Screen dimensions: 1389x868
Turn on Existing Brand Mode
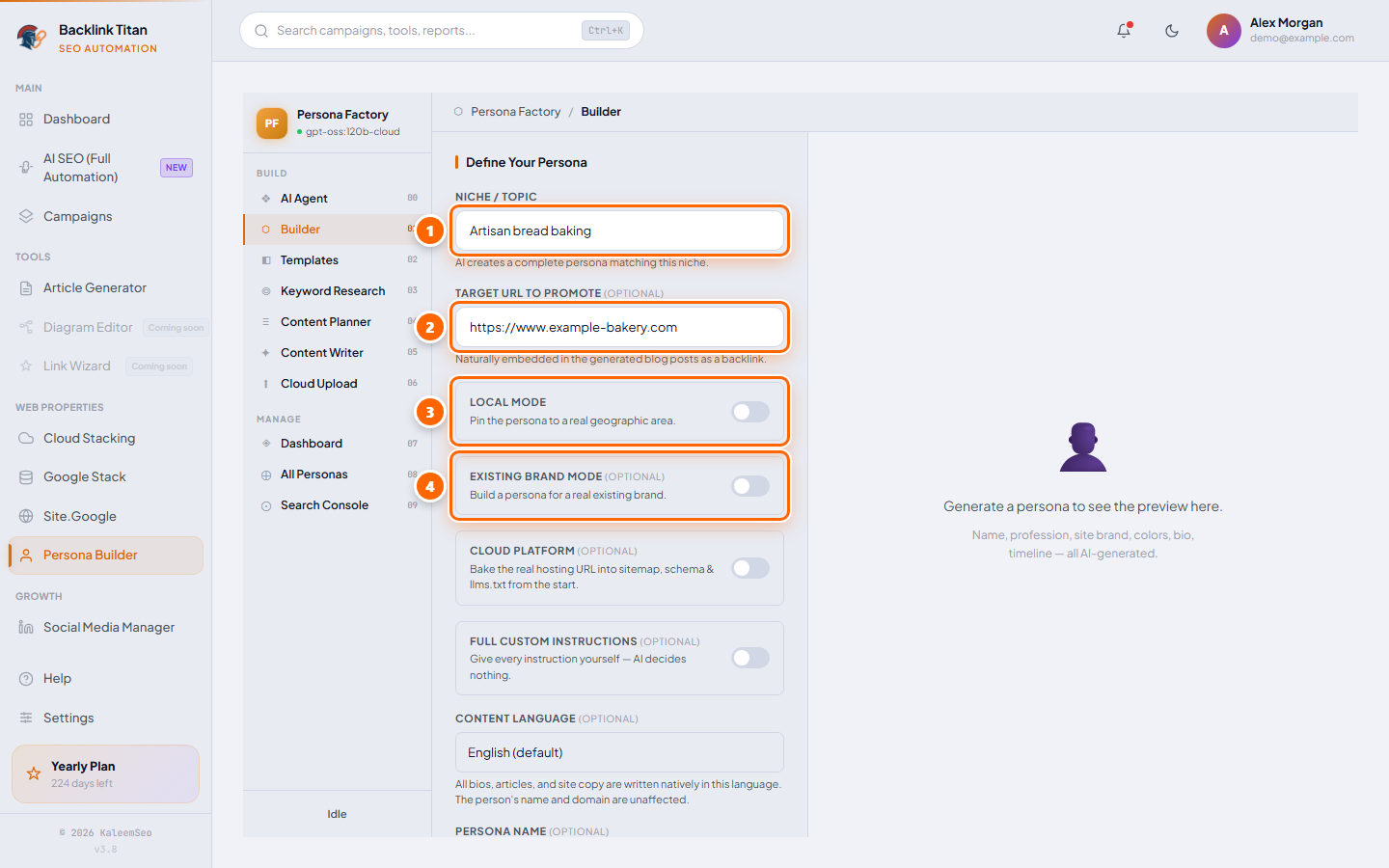click(750, 486)
